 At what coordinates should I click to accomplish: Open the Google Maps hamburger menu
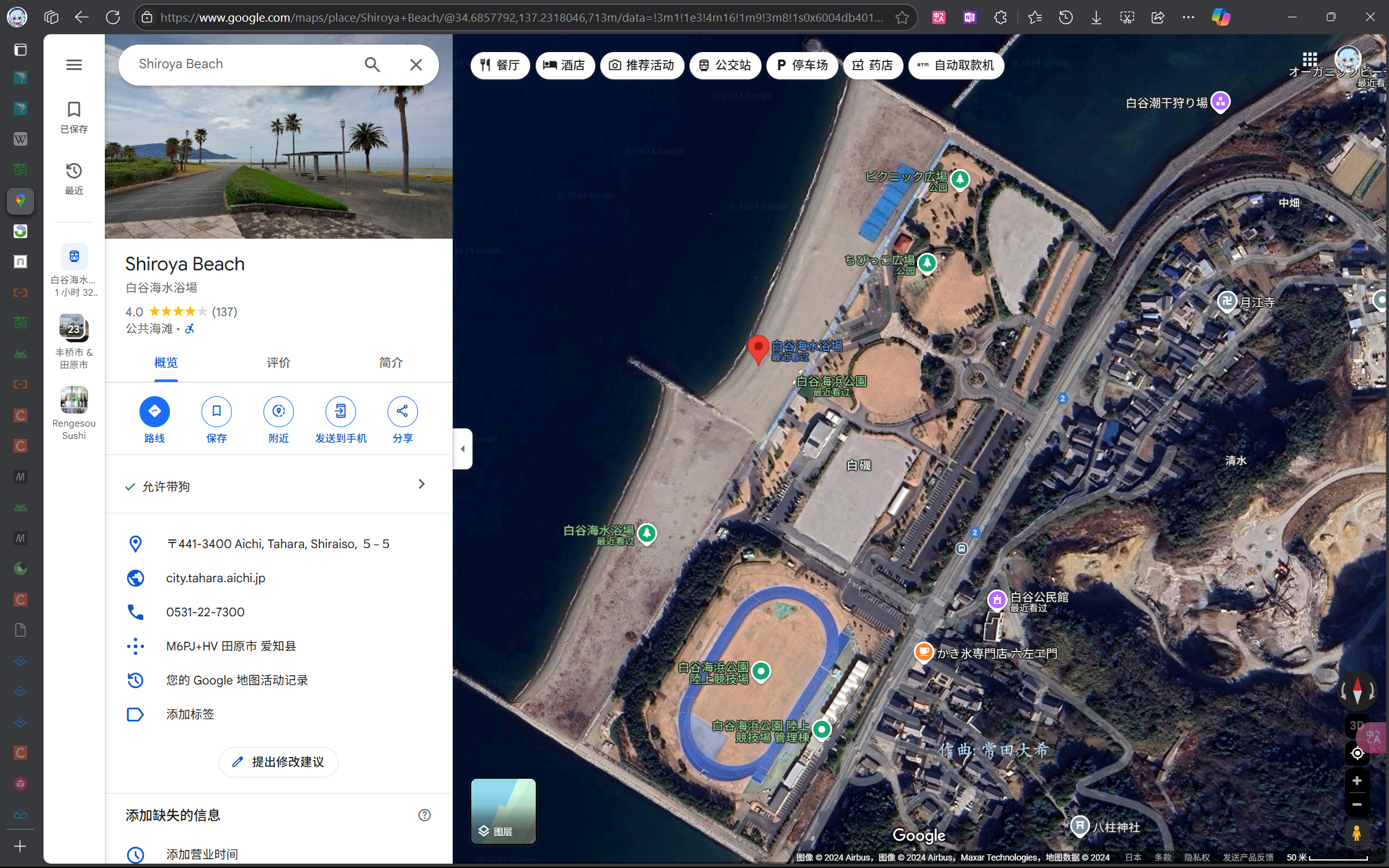click(74, 64)
